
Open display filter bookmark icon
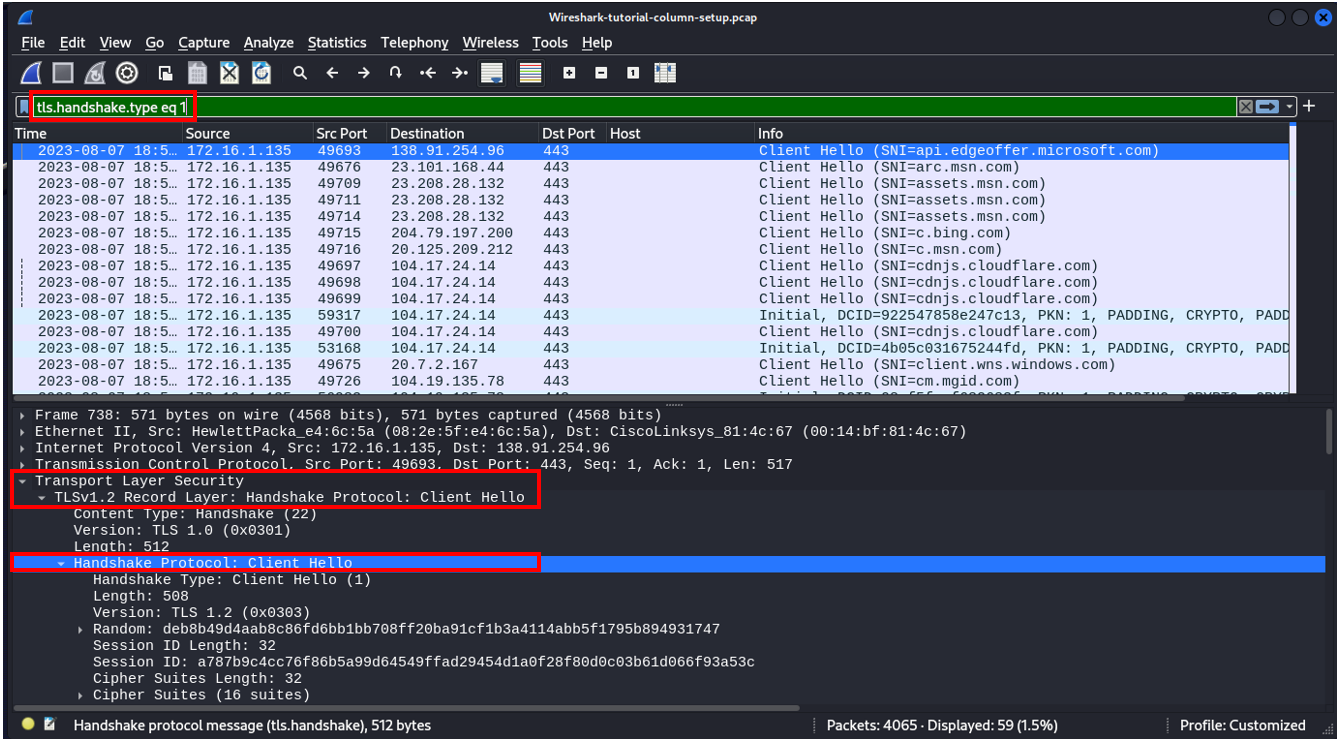click(24, 106)
